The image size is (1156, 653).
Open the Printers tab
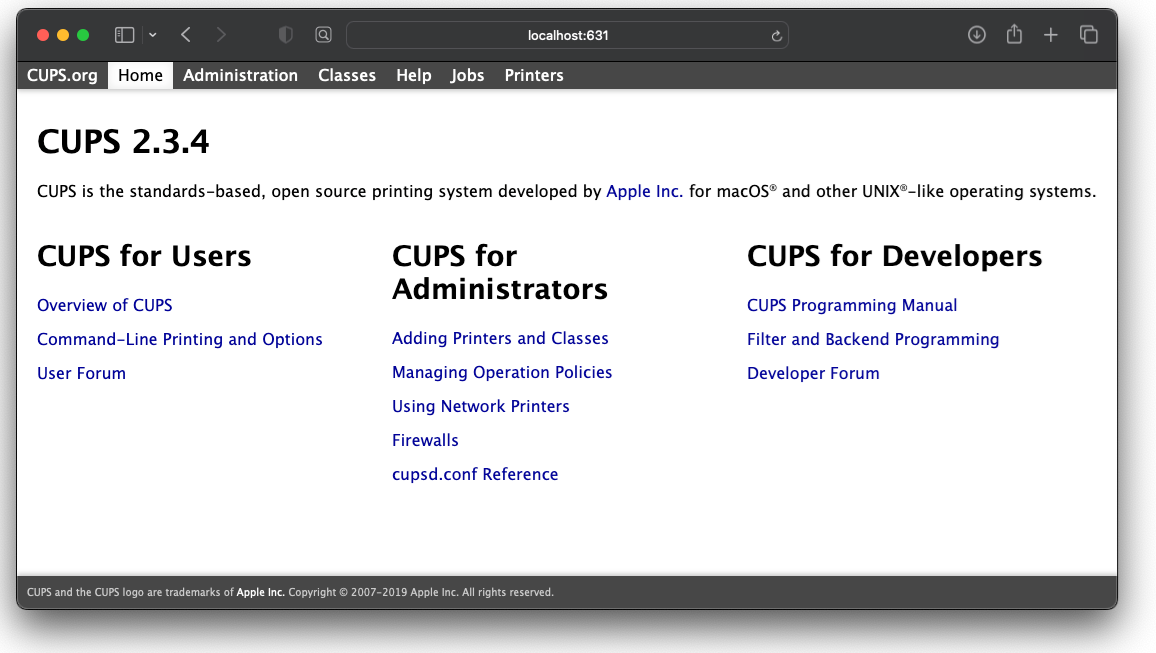pyautogui.click(x=534, y=75)
